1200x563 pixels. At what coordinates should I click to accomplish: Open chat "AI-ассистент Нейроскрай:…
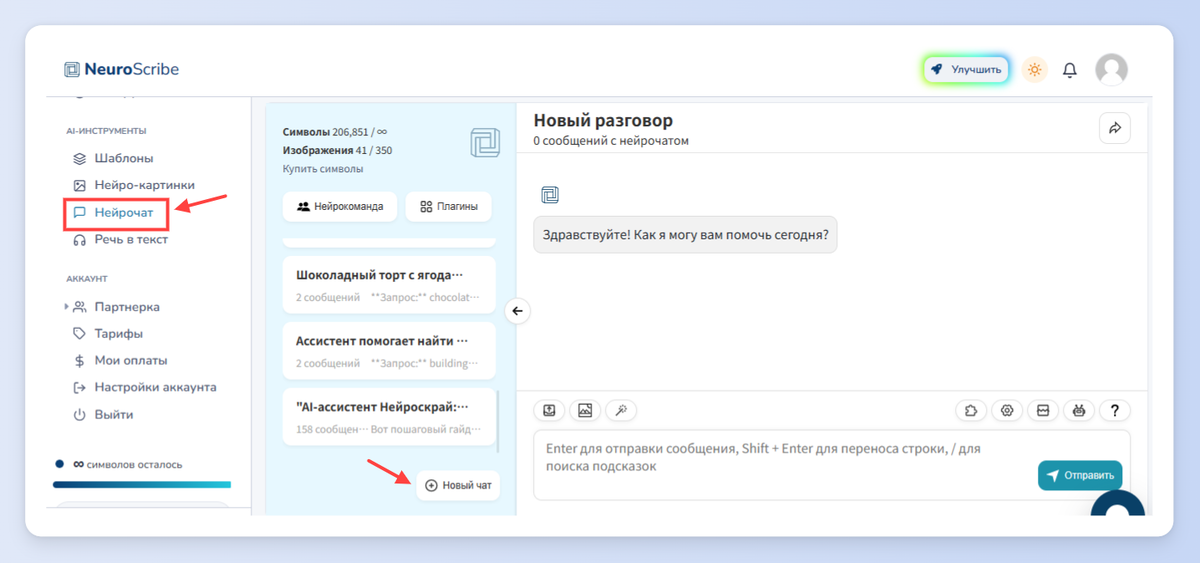pos(389,417)
